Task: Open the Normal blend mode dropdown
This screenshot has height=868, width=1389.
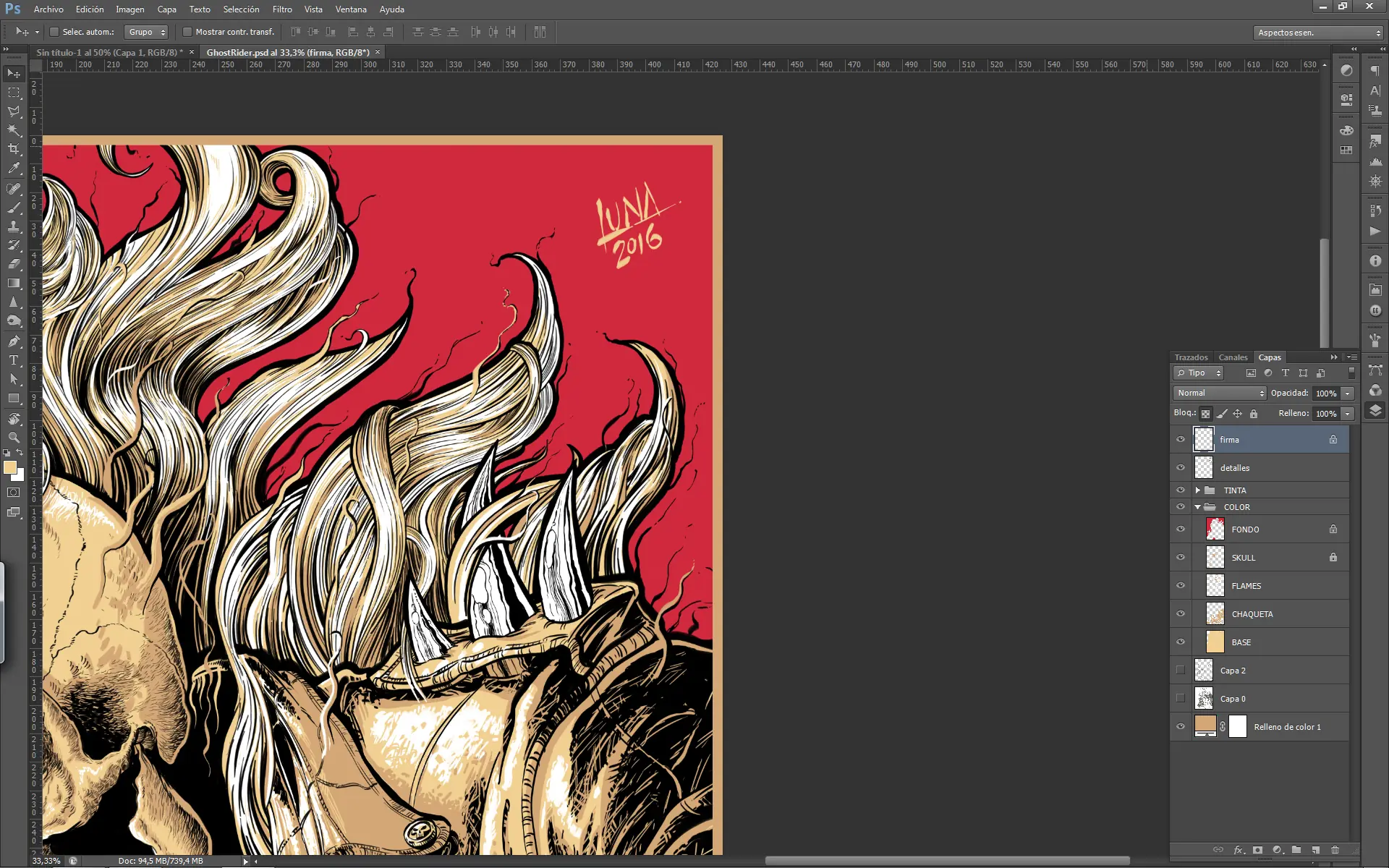Action: tap(1220, 393)
